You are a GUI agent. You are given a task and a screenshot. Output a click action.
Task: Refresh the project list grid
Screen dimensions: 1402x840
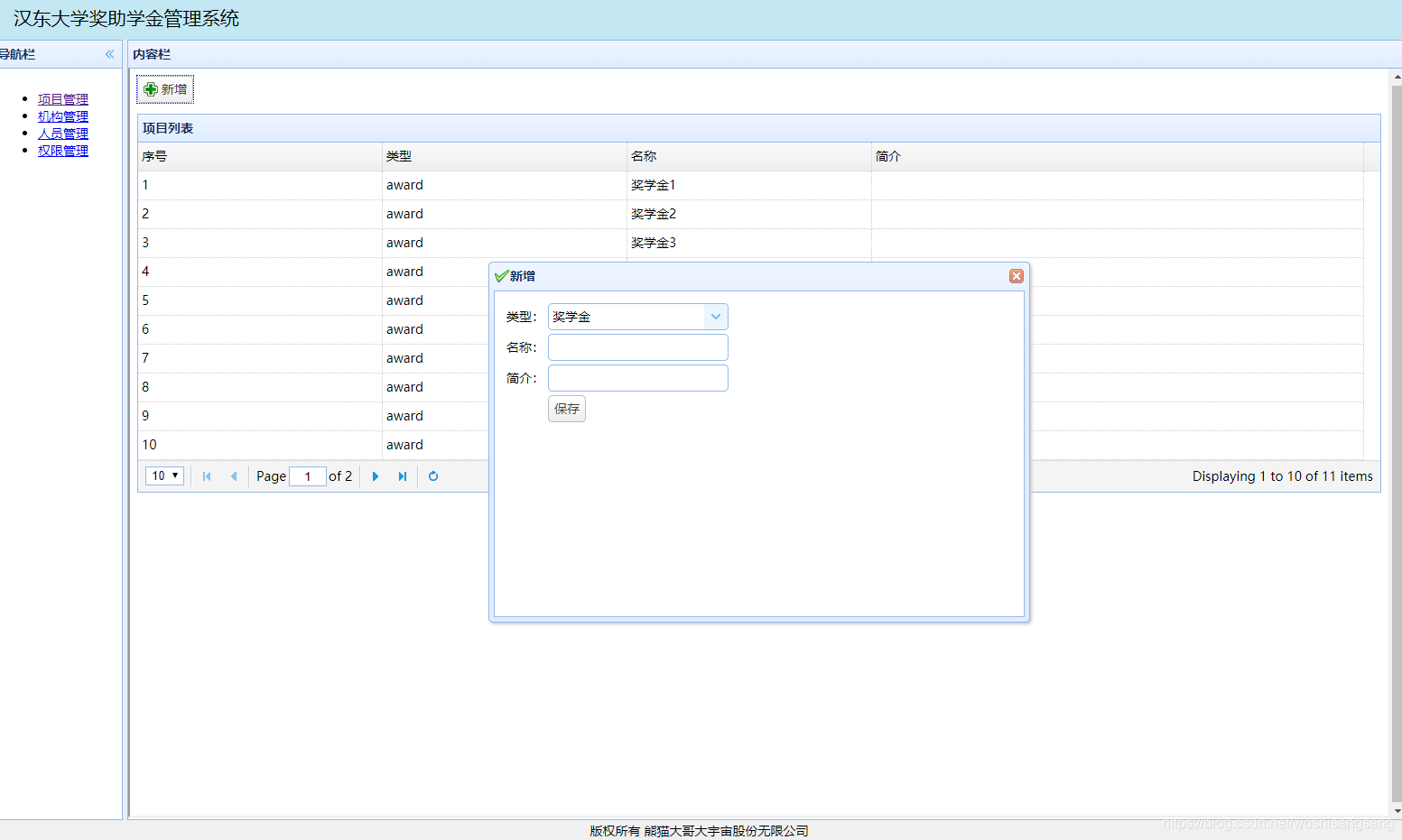click(433, 476)
